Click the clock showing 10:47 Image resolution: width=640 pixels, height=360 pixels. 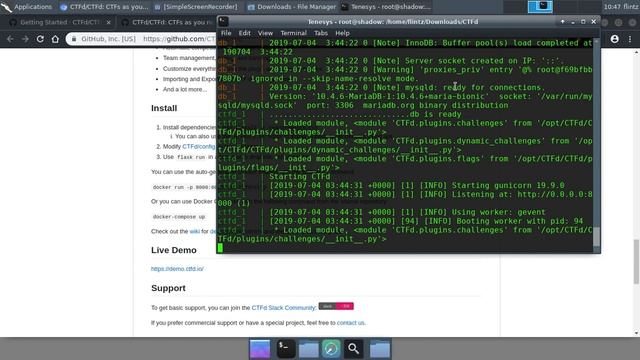612,7
